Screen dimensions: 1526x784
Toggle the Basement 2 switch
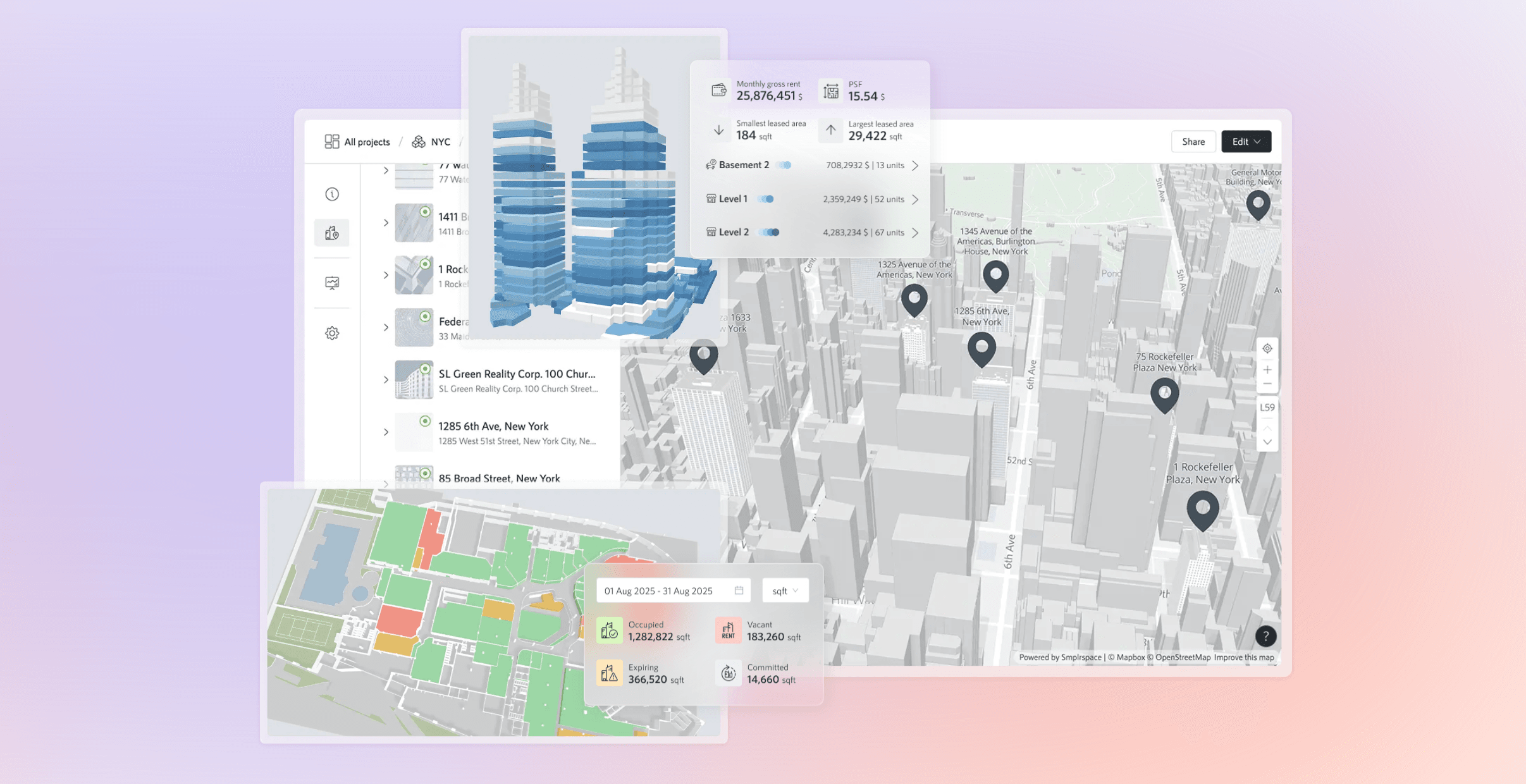point(784,165)
